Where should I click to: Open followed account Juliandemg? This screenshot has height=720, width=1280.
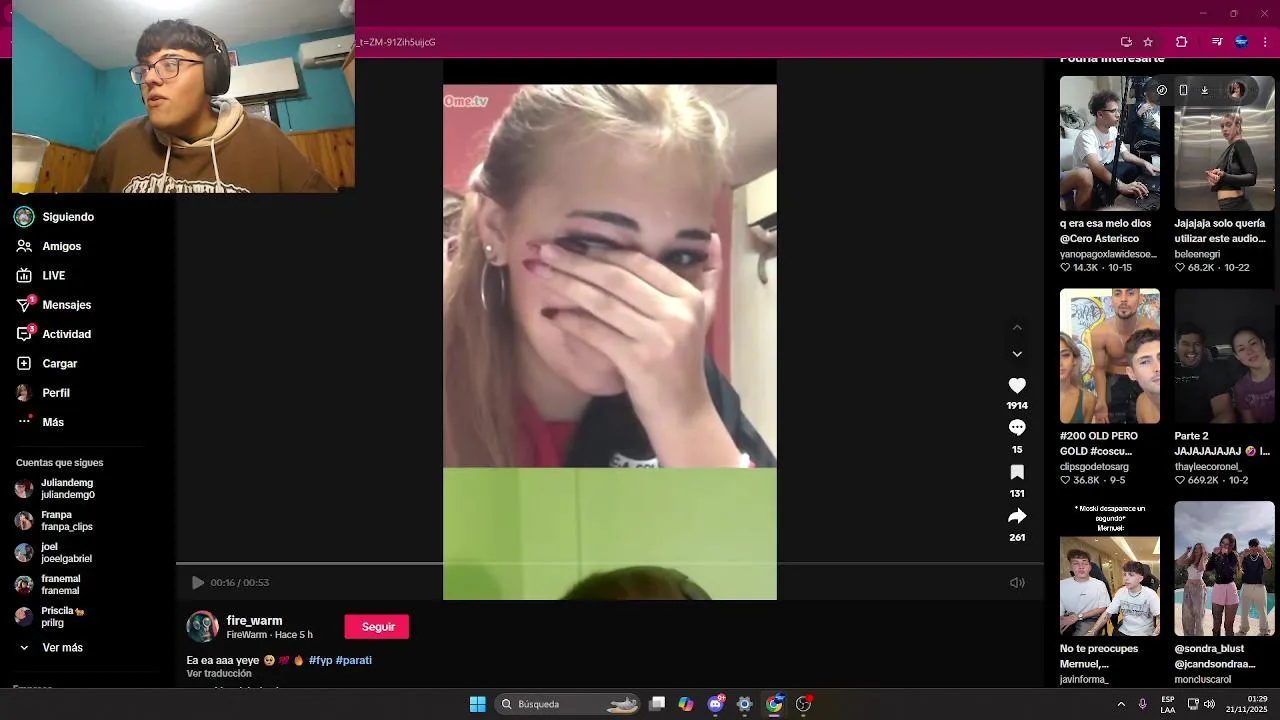[x=55, y=489]
